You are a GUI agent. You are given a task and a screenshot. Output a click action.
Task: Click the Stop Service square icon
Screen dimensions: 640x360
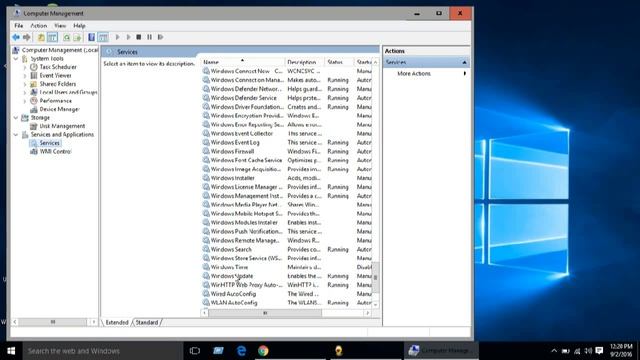(x=139, y=37)
